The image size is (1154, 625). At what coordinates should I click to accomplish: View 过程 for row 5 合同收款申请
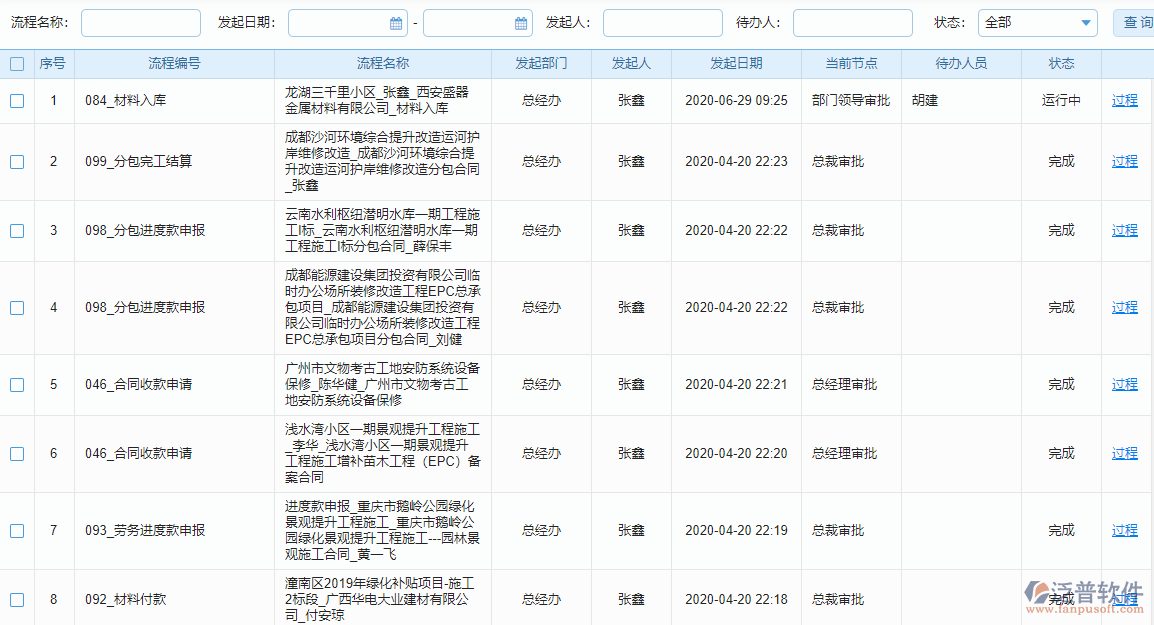click(x=1124, y=385)
